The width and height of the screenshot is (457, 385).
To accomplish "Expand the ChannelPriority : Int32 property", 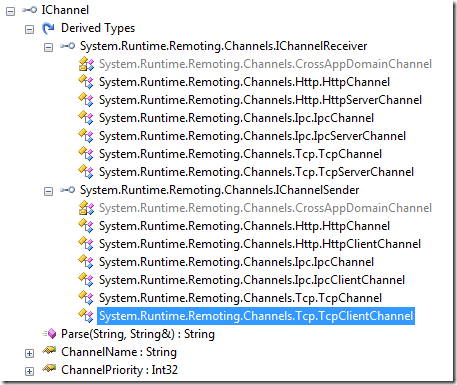I will (29, 371).
